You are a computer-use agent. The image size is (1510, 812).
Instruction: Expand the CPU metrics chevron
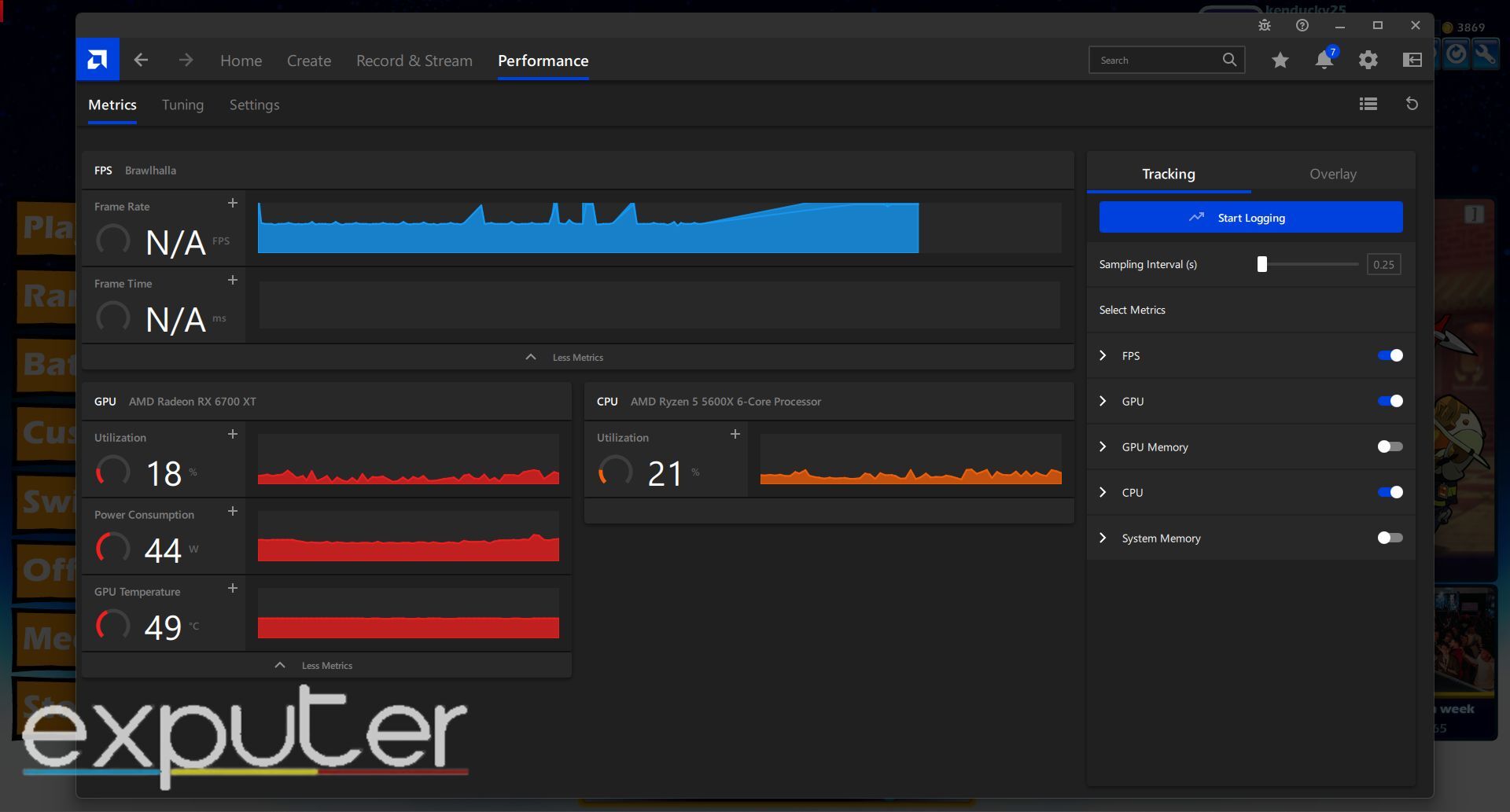point(1103,492)
